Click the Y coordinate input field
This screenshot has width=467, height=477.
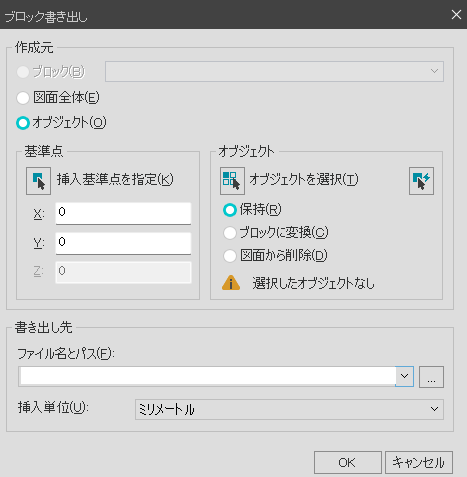[123, 243]
